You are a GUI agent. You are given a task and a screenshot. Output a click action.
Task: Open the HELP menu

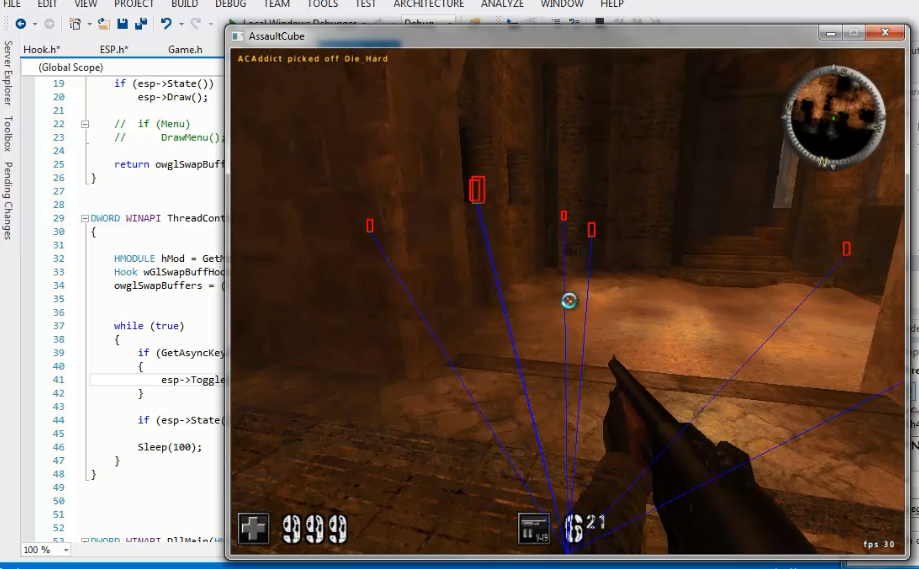pos(612,4)
